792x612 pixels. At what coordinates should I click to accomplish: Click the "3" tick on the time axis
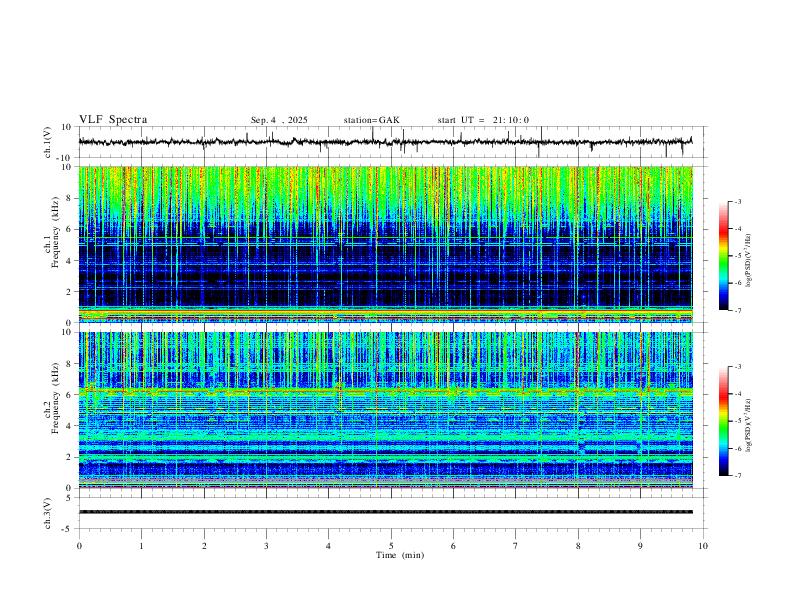coord(266,546)
